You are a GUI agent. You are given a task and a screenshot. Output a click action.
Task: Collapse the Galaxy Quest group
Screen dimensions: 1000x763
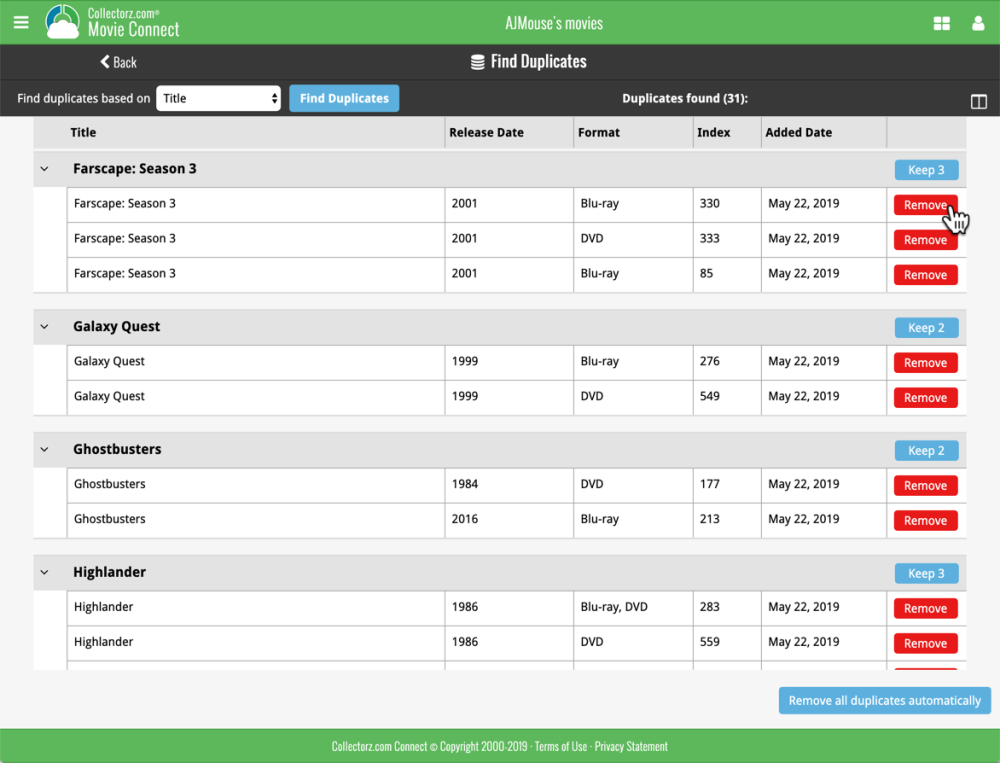click(x=44, y=327)
